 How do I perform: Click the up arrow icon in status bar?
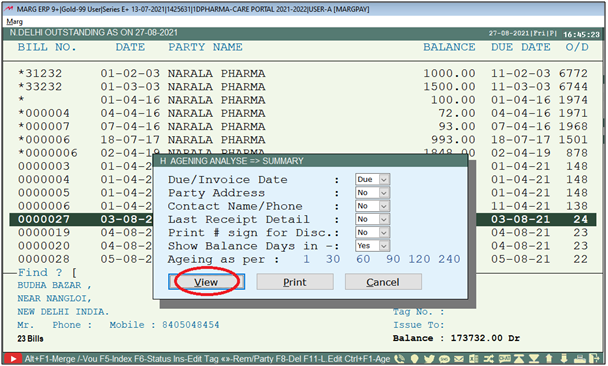click(549, 359)
